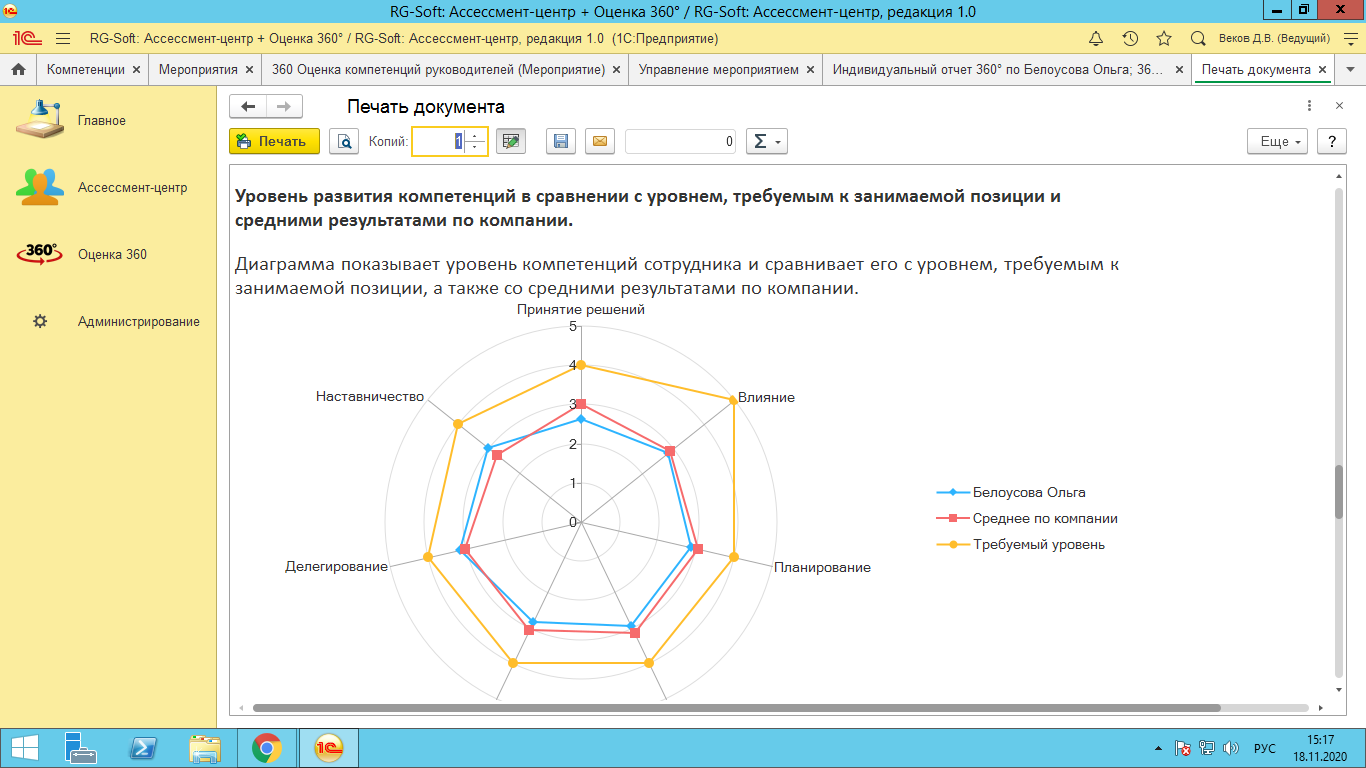Open help with the question mark button
Viewport: 1366px width, 768px height.
click(x=1331, y=141)
